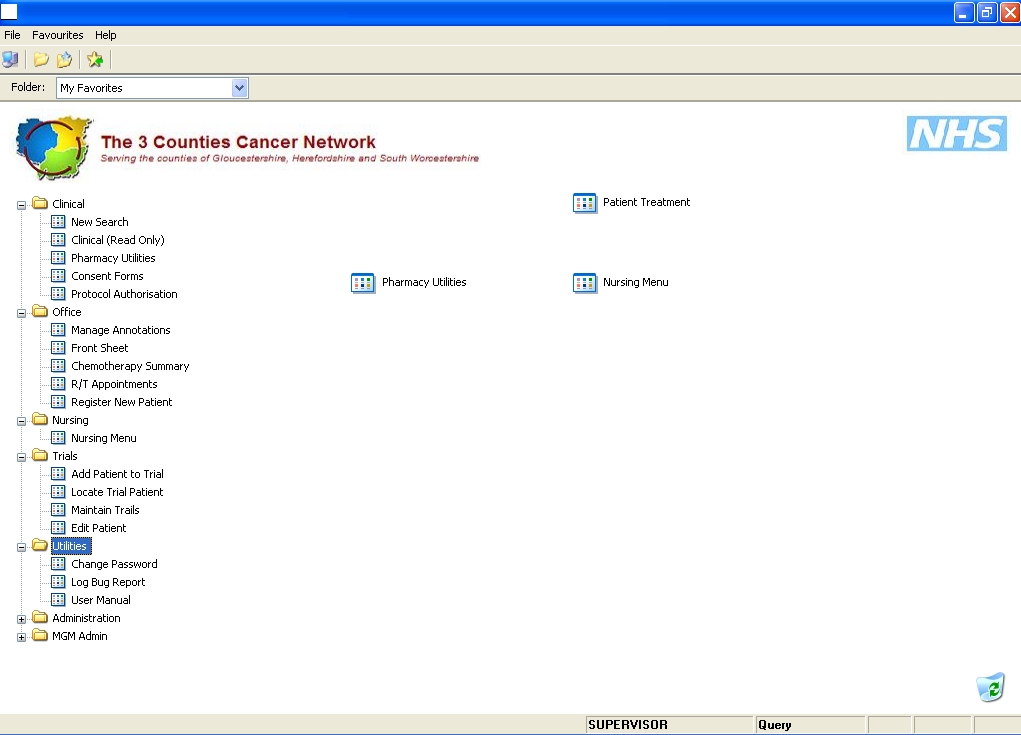The height and width of the screenshot is (735, 1021).
Task: Select Register New Patient in the tree
Action: click(122, 402)
